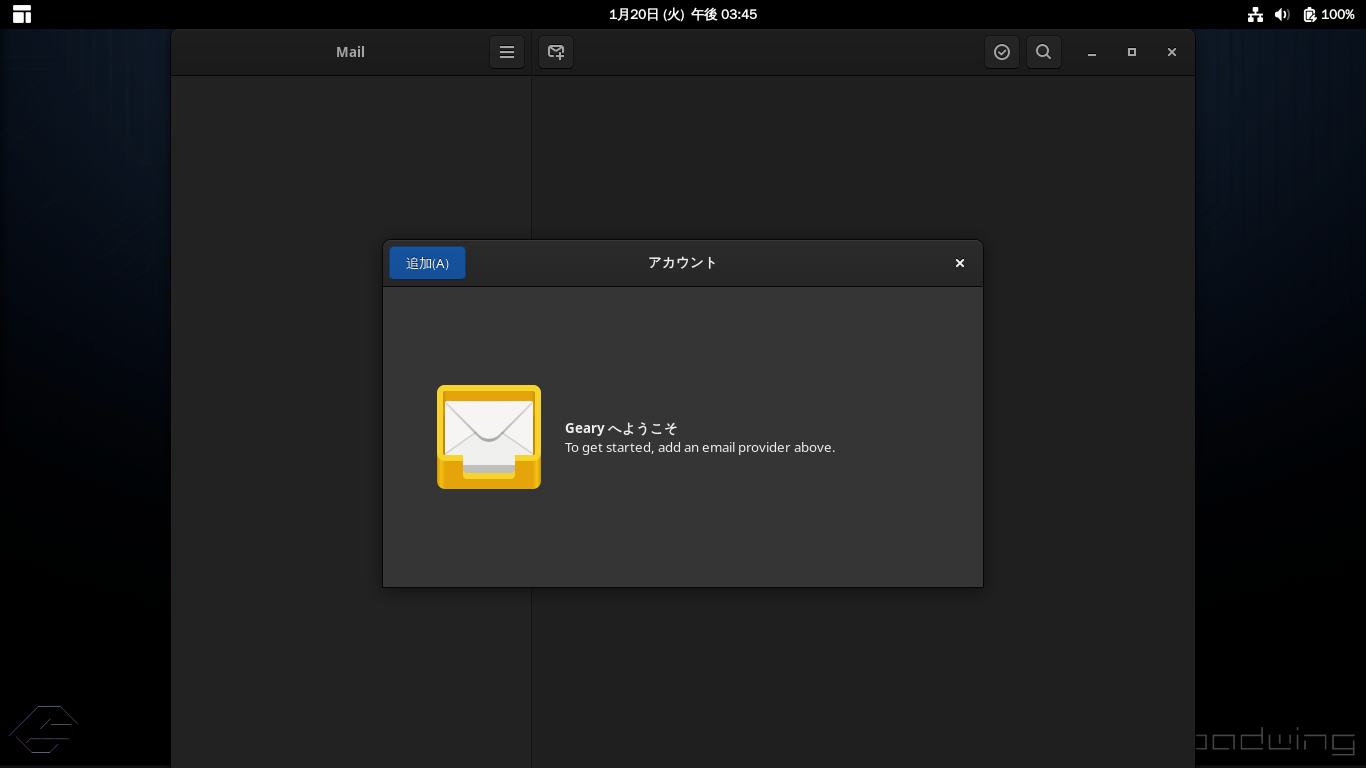Open the clock showing 1月20日 (火) 午後 03:45
Screen dimensions: 1366x768
(683, 14)
